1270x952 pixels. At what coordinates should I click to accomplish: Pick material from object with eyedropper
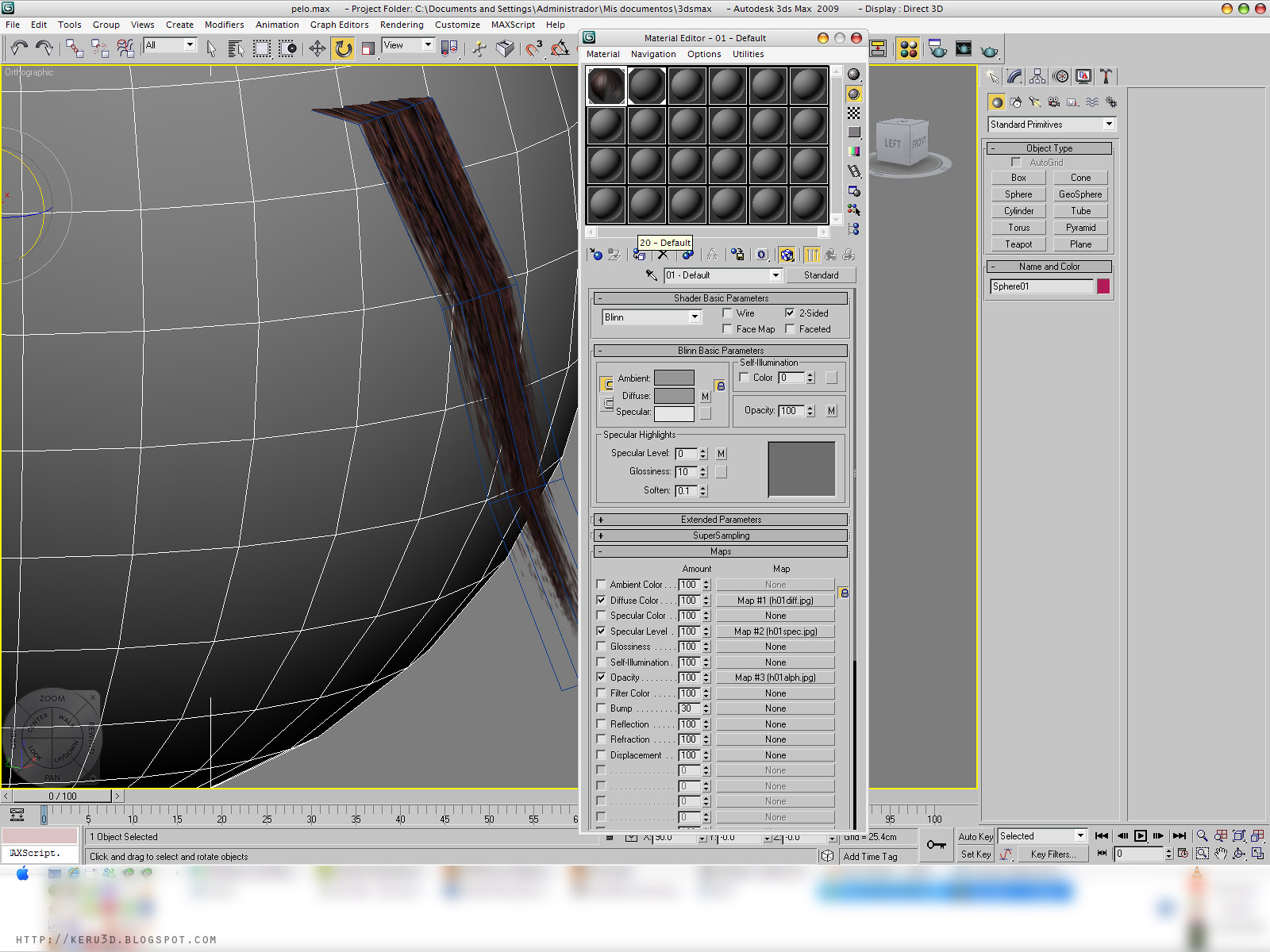[651, 275]
